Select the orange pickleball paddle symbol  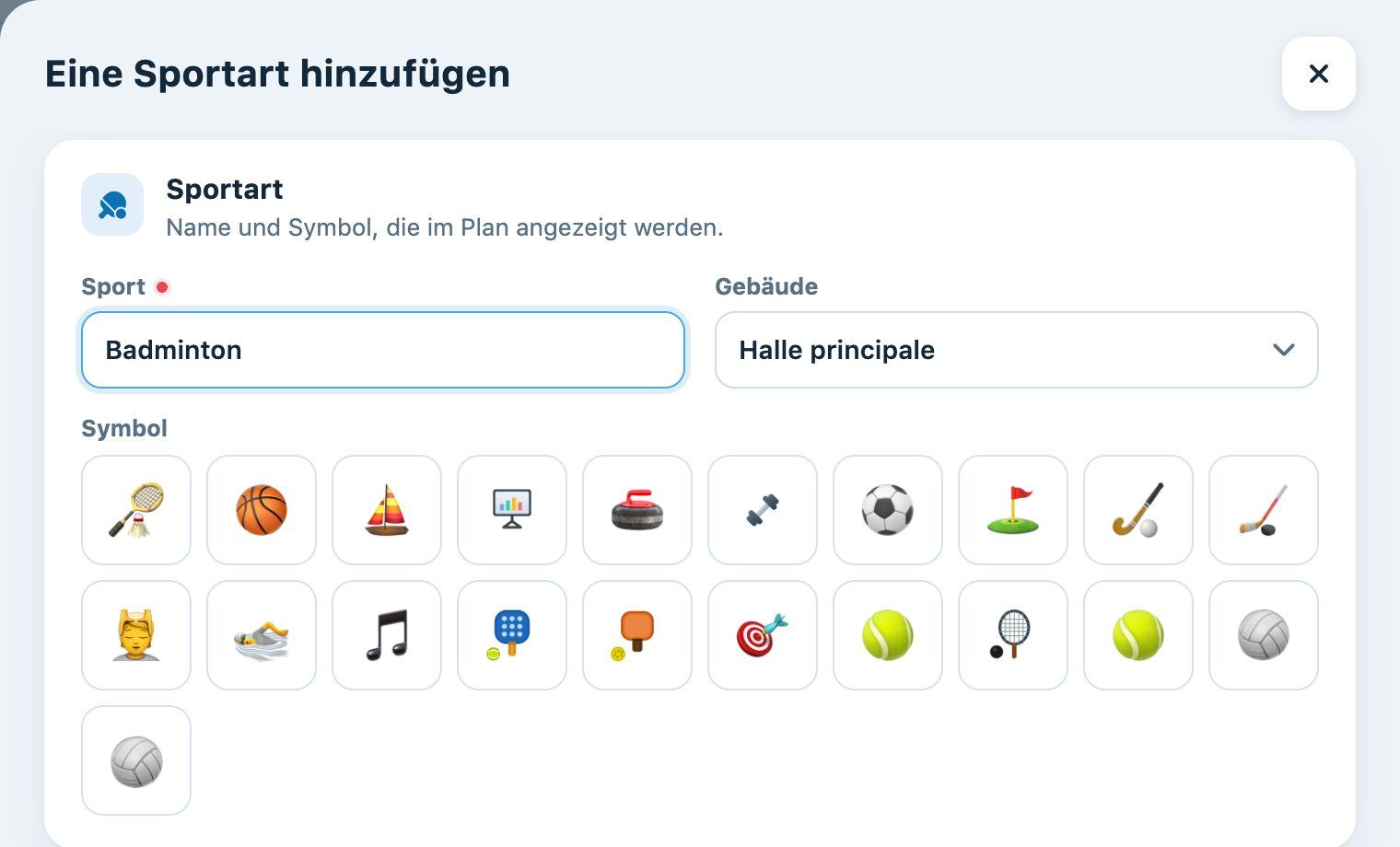coord(637,635)
